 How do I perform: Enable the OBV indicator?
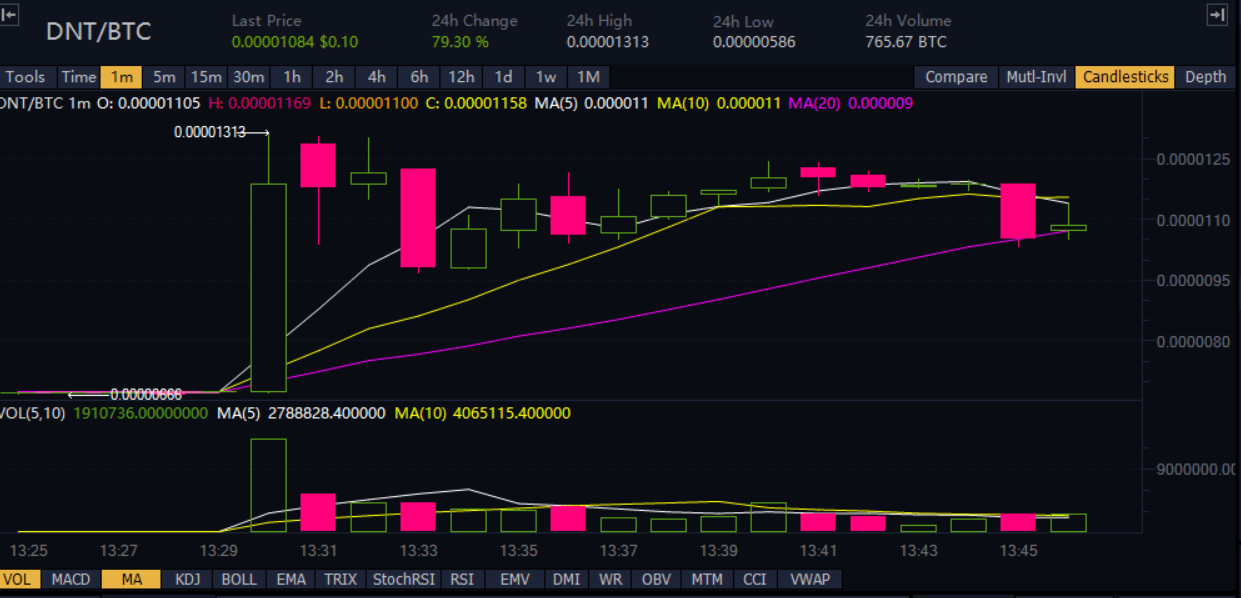(x=656, y=579)
